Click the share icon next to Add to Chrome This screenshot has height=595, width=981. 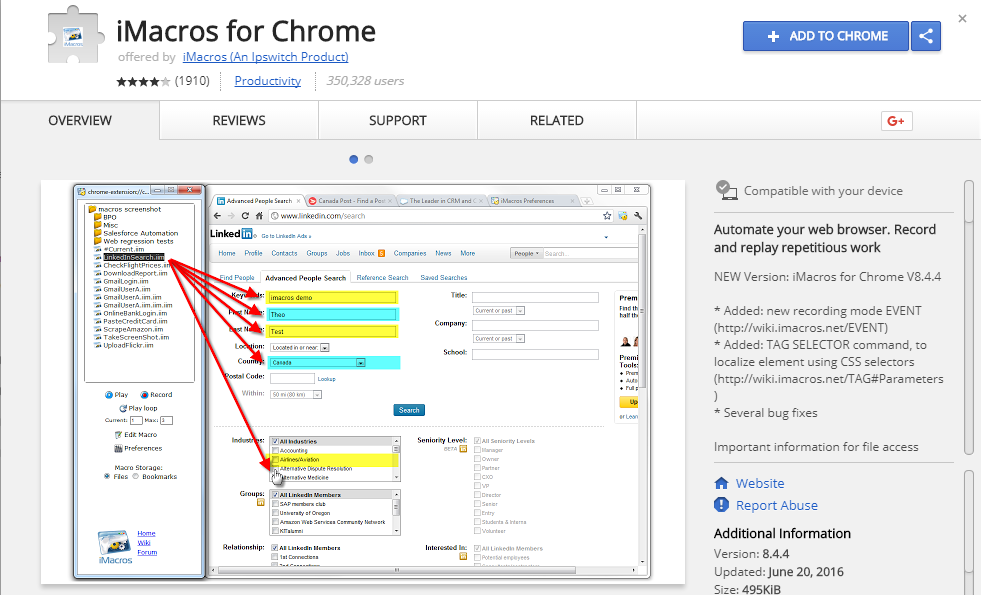(x=926, y=36)
